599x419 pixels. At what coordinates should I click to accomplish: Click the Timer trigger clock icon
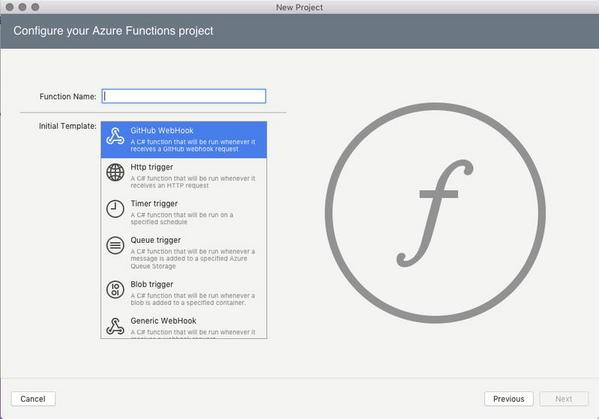[x=115, y=209]
